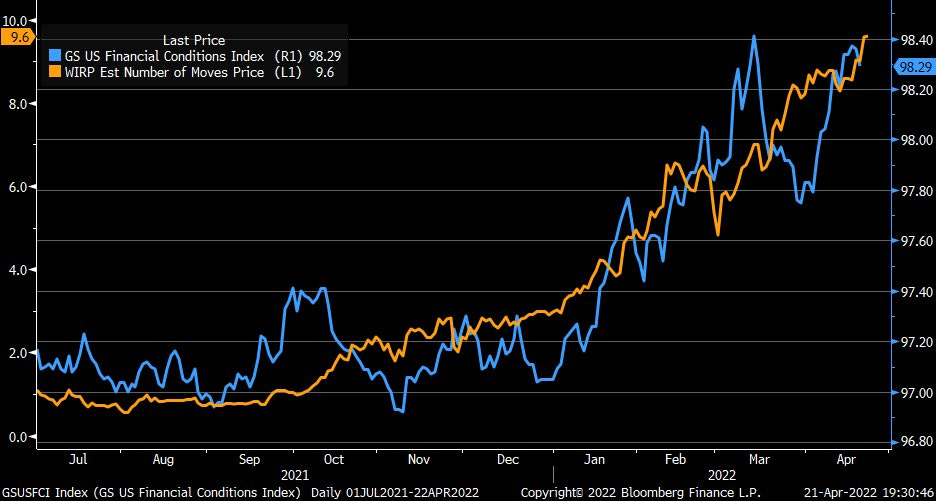Click the Feb month label

coord(676,460)
